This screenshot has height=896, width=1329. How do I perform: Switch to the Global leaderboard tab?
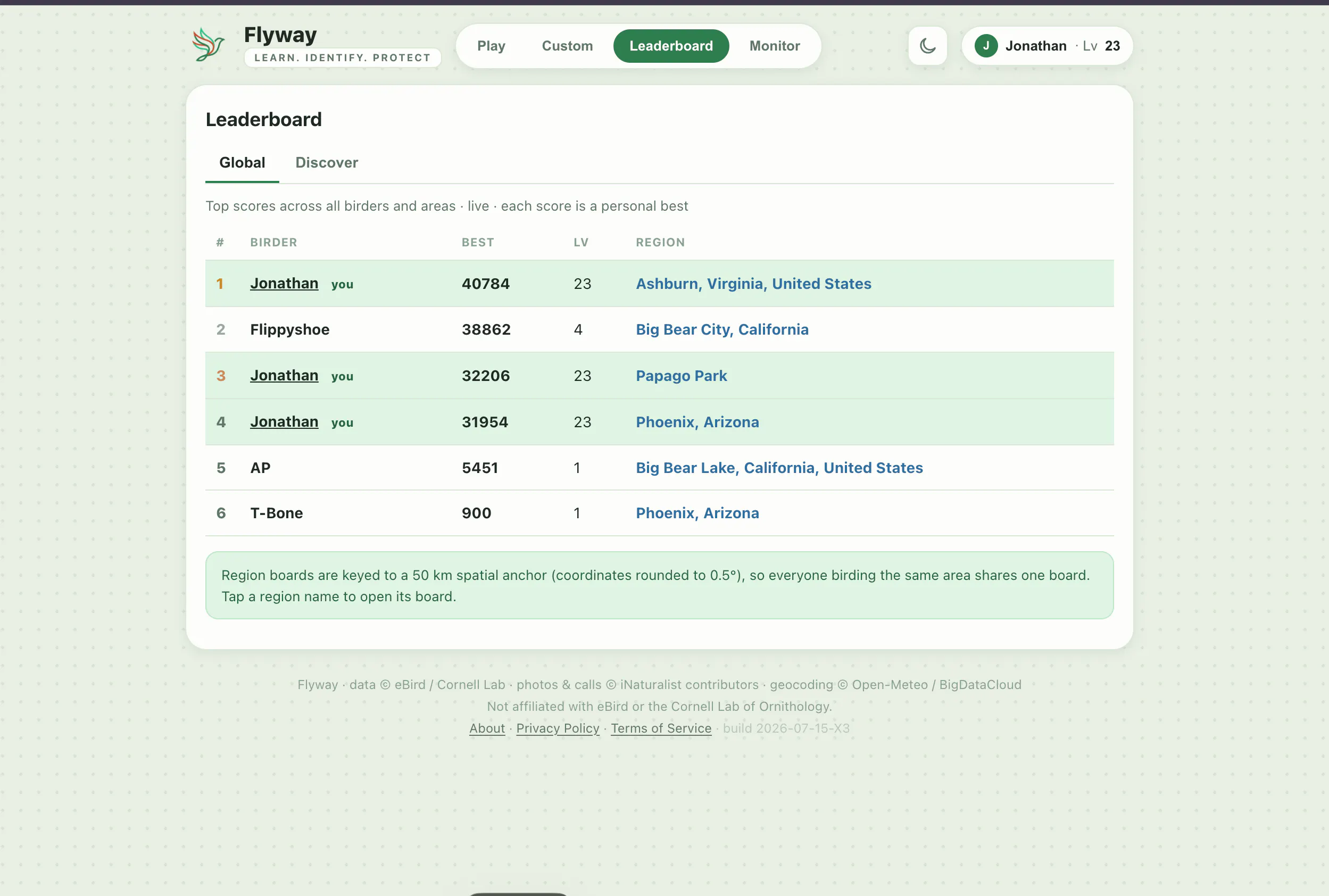pyautogui.click(x=242, y=163)
